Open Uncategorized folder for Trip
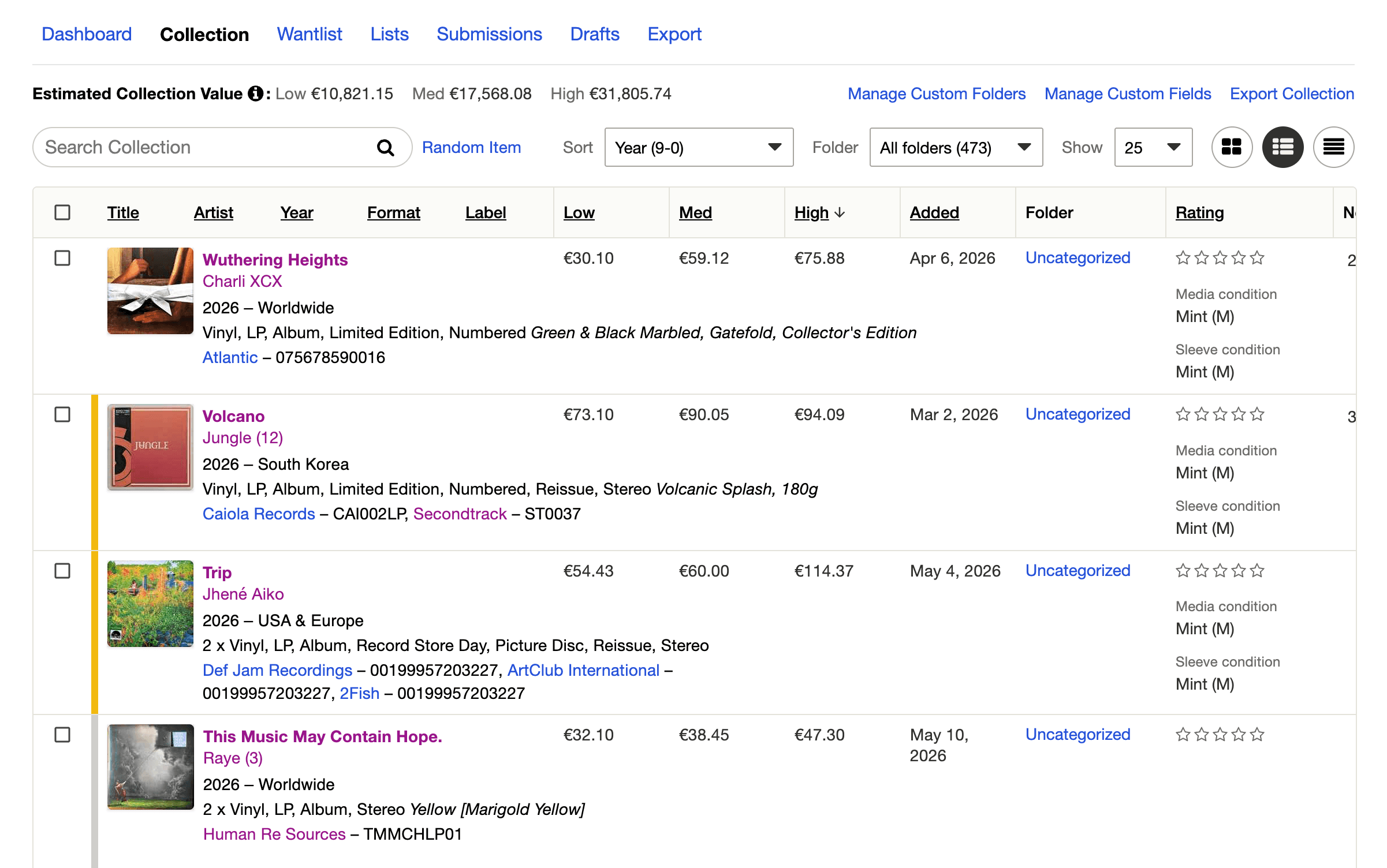This screenshot has width=1387, height=868. click(1077, 571)
